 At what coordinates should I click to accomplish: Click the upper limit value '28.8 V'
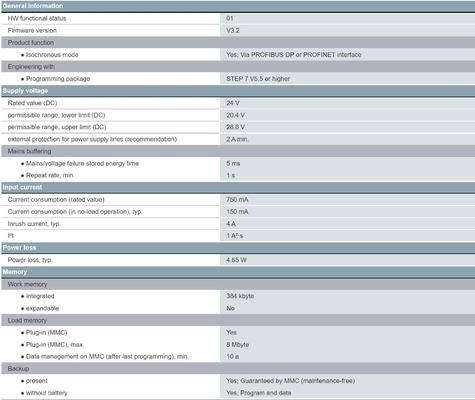[235, 127]
